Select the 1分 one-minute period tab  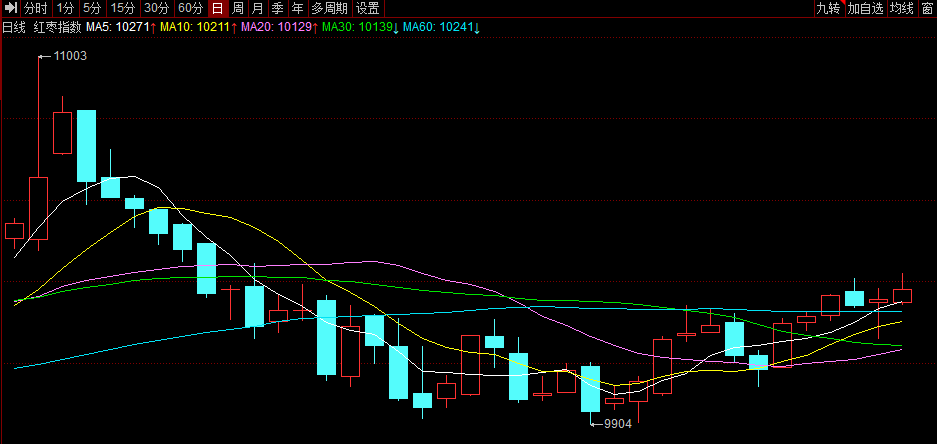click(66, 8)
